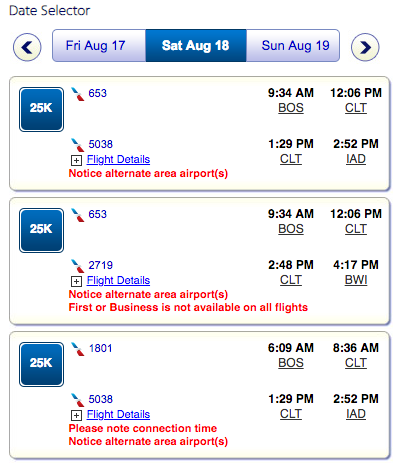Viewport: 396px width, 464px height.
Task: Click airline logo beside flight 2719
Action: [x=78, y=266]
